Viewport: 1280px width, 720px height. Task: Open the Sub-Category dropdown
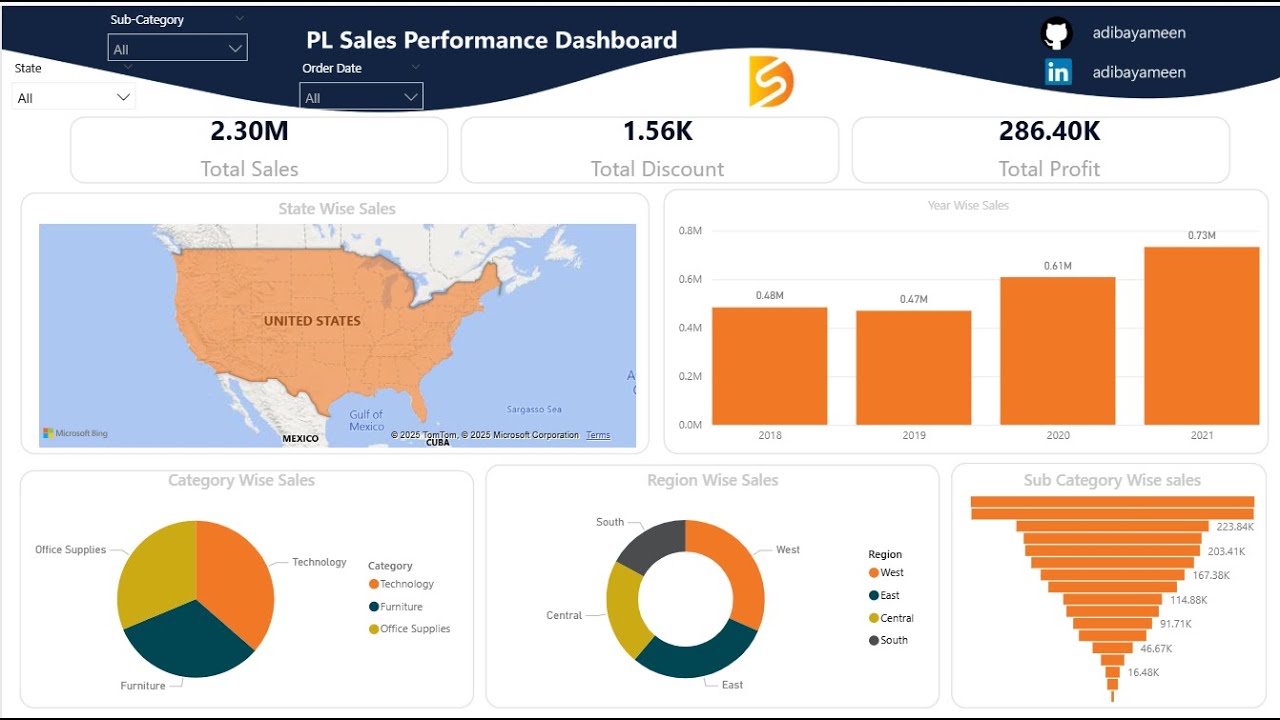177,48
